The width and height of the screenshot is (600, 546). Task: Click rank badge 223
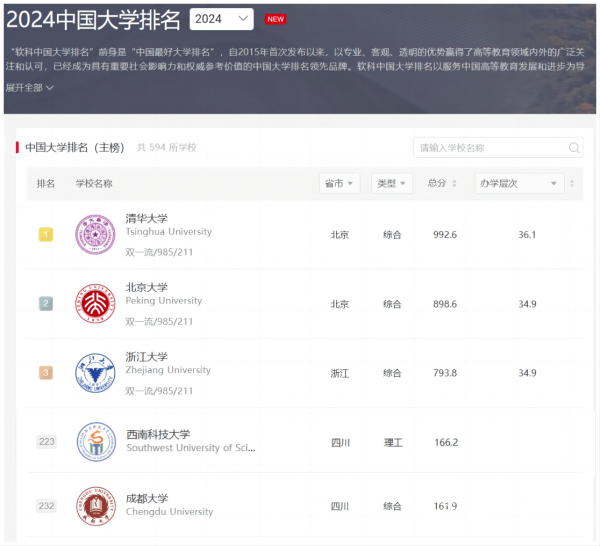(x=47, y=442)
